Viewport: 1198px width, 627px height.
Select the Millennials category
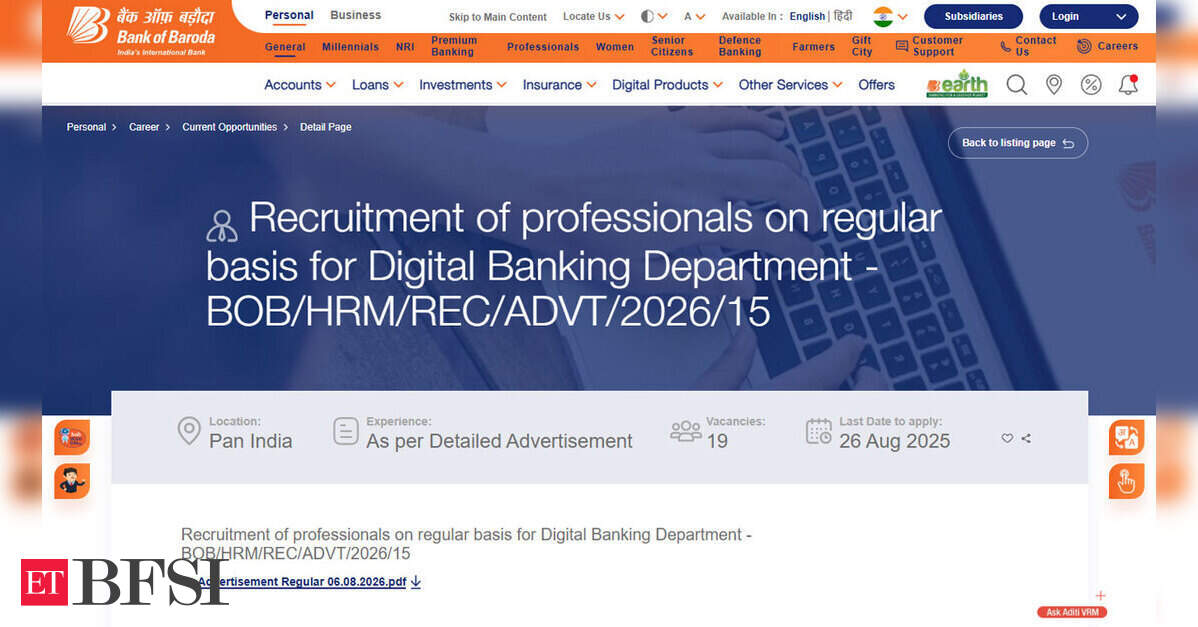point(350,47)
